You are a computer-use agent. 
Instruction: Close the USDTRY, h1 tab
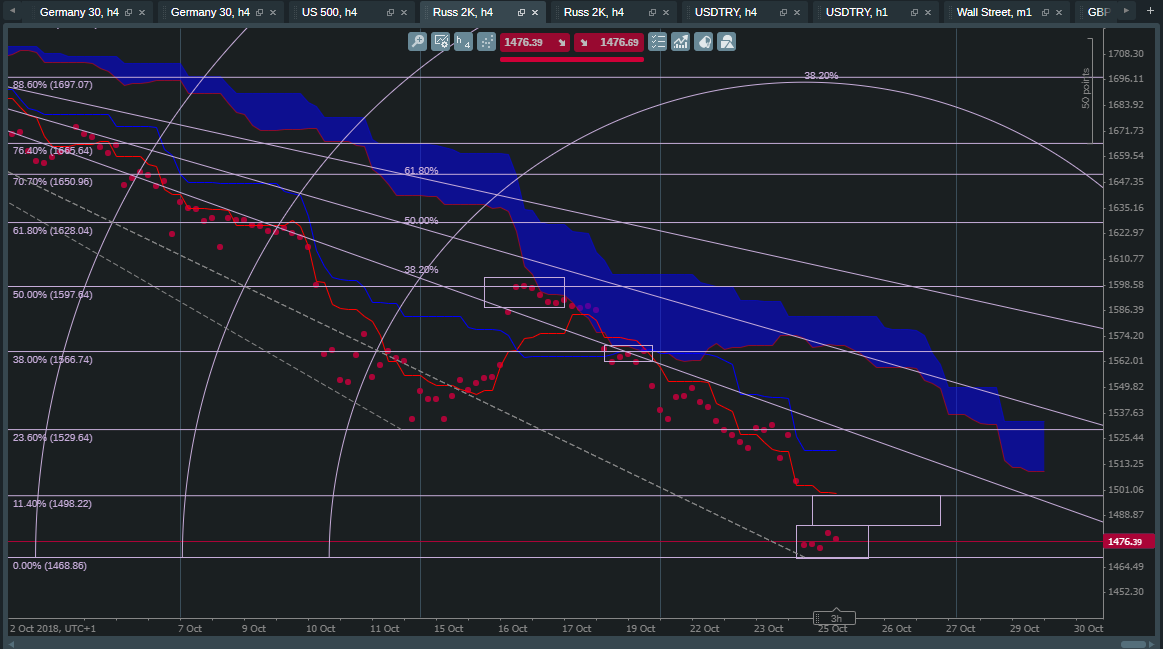pyautogui.click(x=928, y=13)
